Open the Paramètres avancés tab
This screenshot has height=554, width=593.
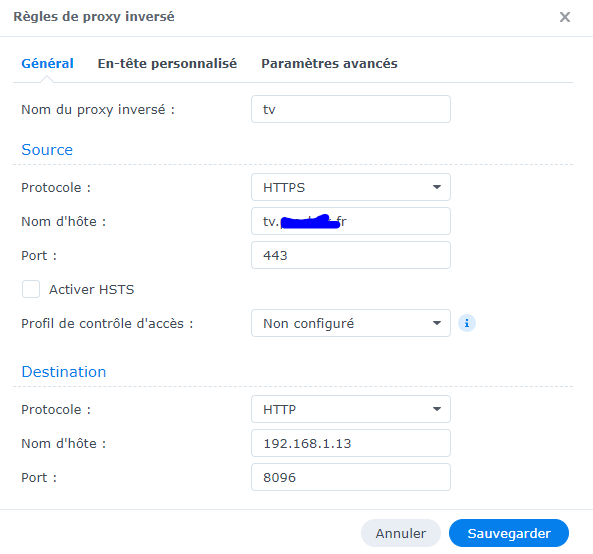pos(329,64)
